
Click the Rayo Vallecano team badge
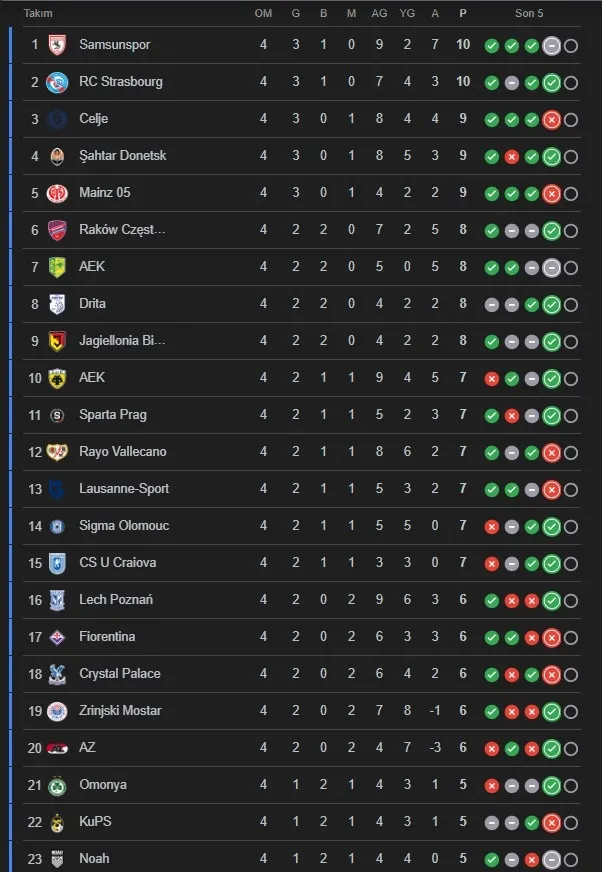click(56, 452)
